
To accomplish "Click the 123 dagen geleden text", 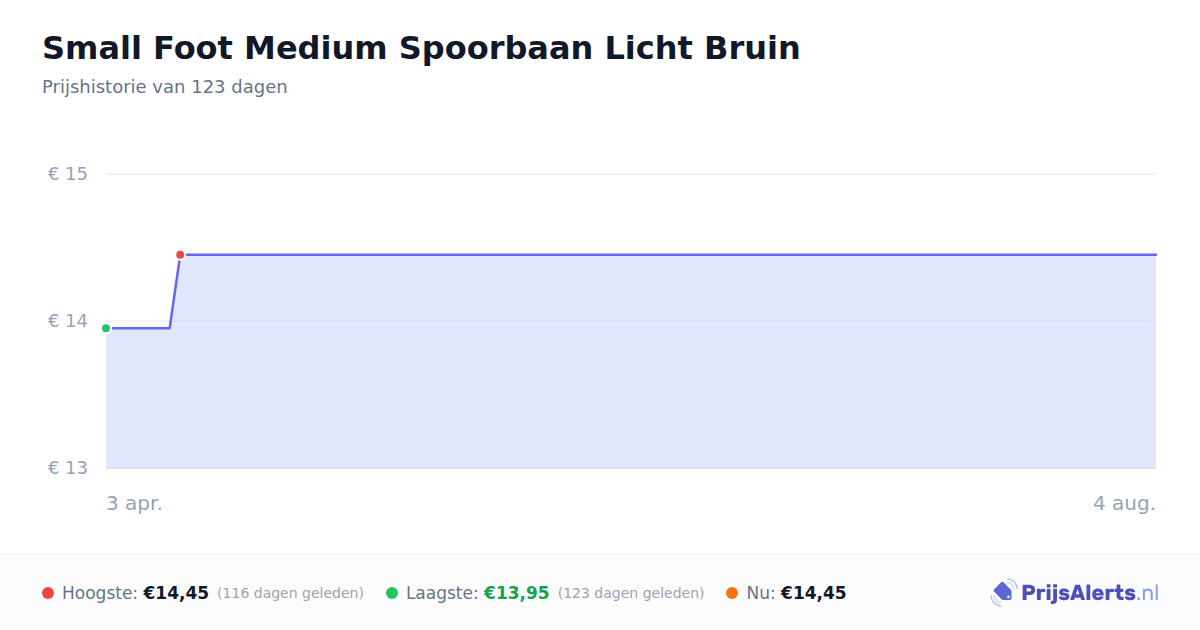I will click(631, 593).
